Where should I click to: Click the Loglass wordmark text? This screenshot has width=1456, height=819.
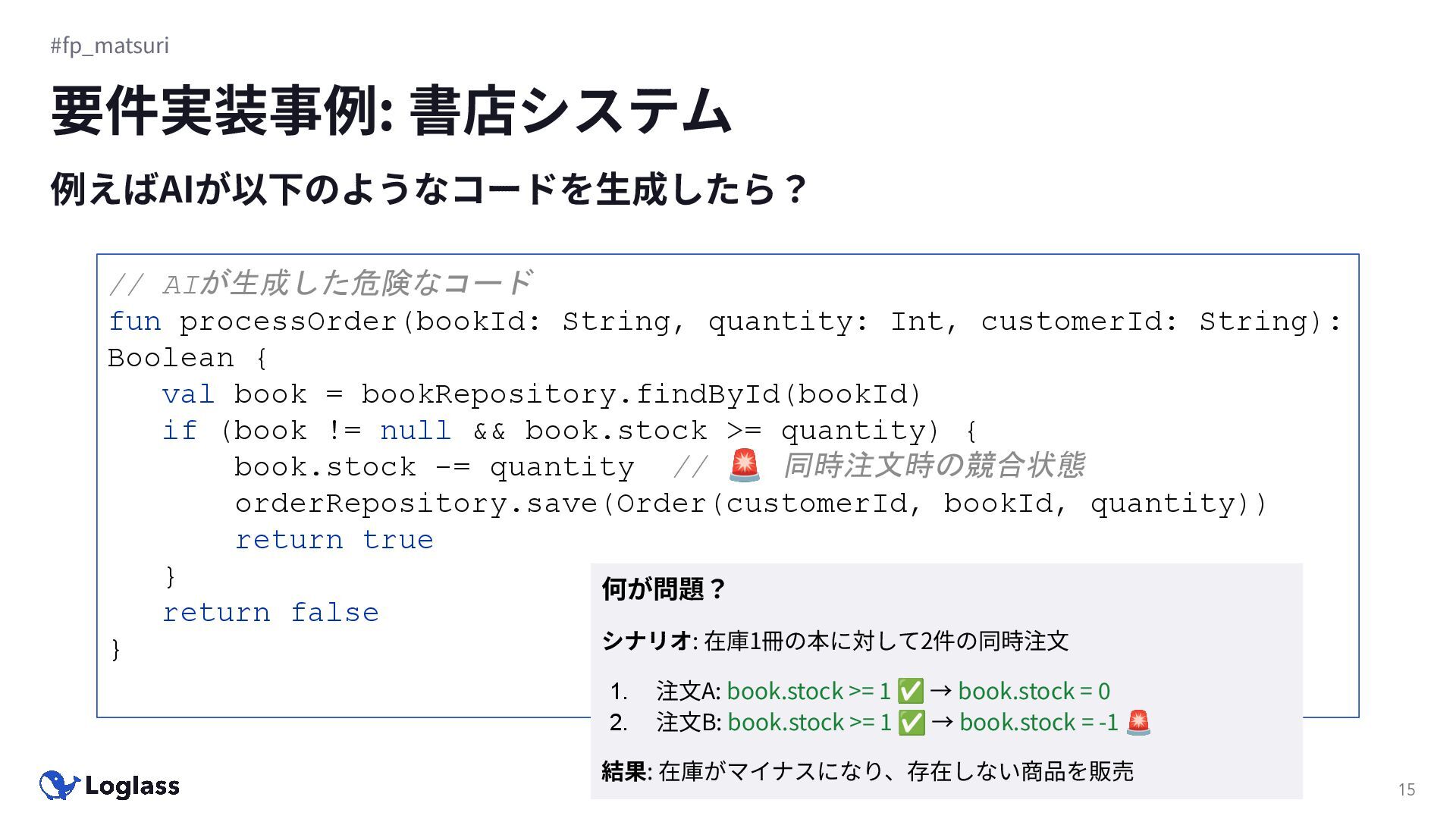132,786
